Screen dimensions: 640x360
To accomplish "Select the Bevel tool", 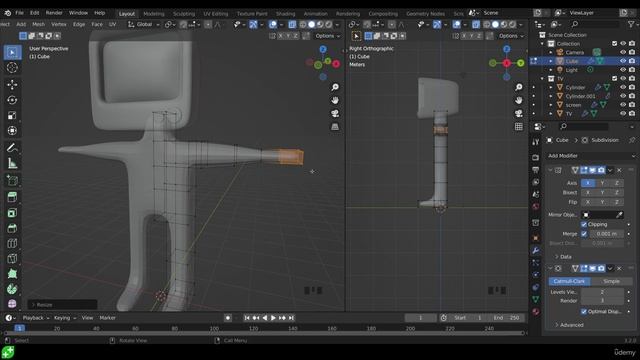I will click(x=12, y=228).
